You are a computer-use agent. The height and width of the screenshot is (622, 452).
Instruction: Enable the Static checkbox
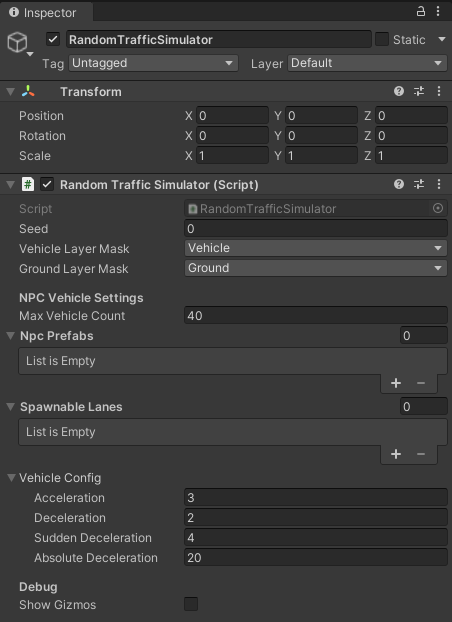click(382, 39)
